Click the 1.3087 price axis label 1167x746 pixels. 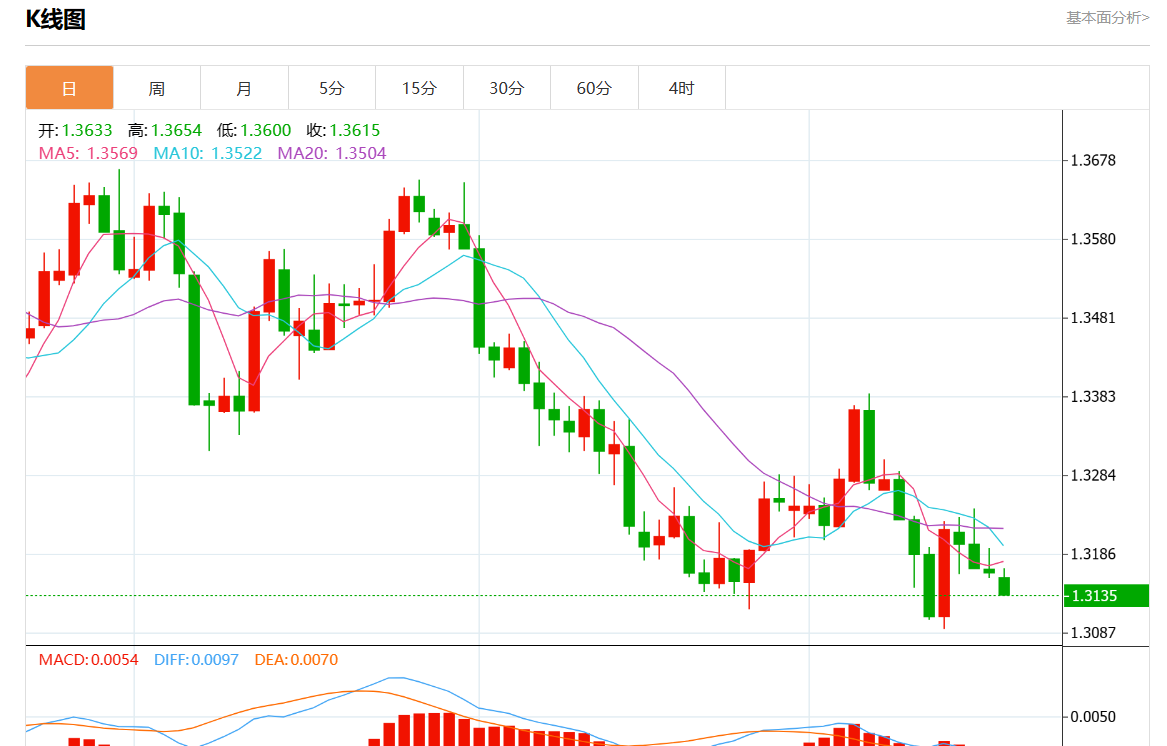click(x=1093, y=633)
